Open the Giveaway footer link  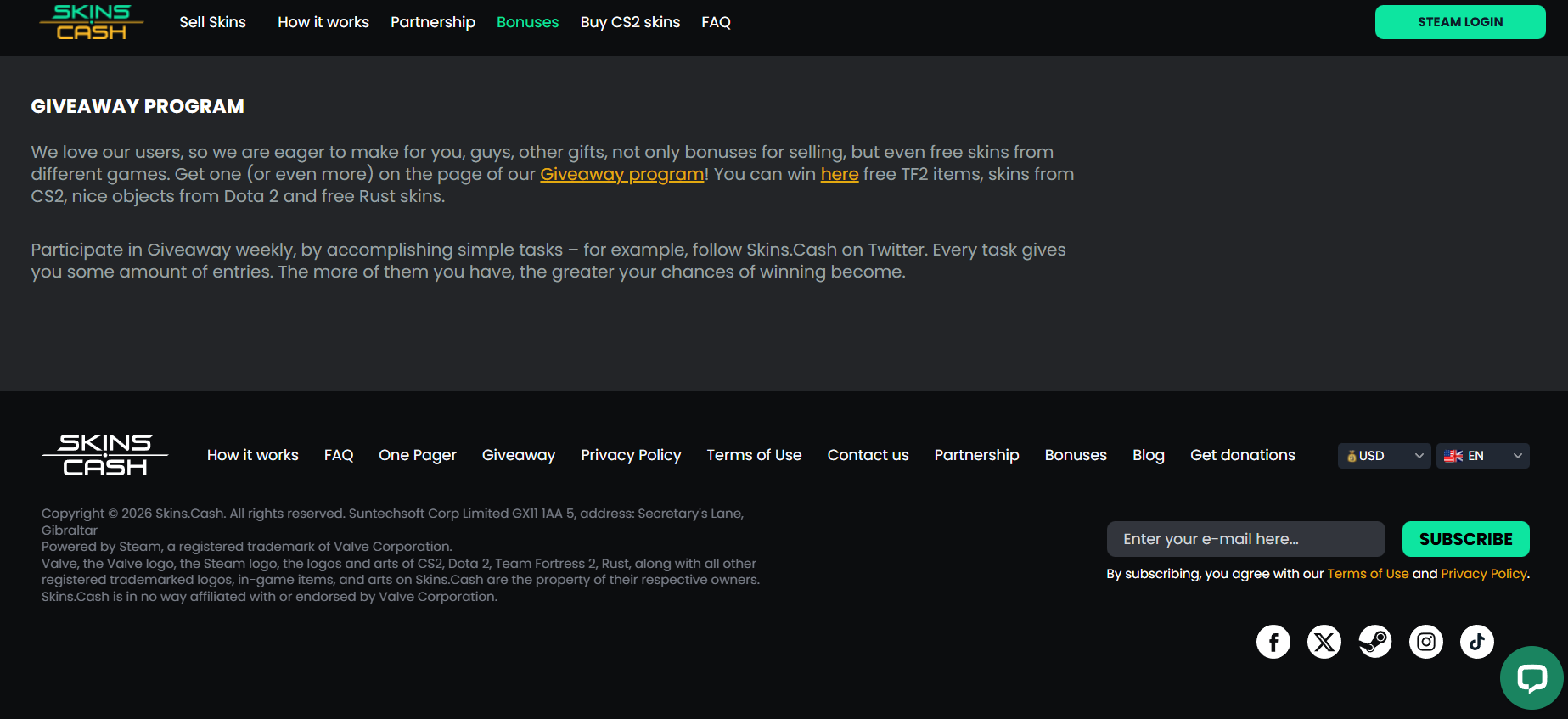click(x=519, y=455)
